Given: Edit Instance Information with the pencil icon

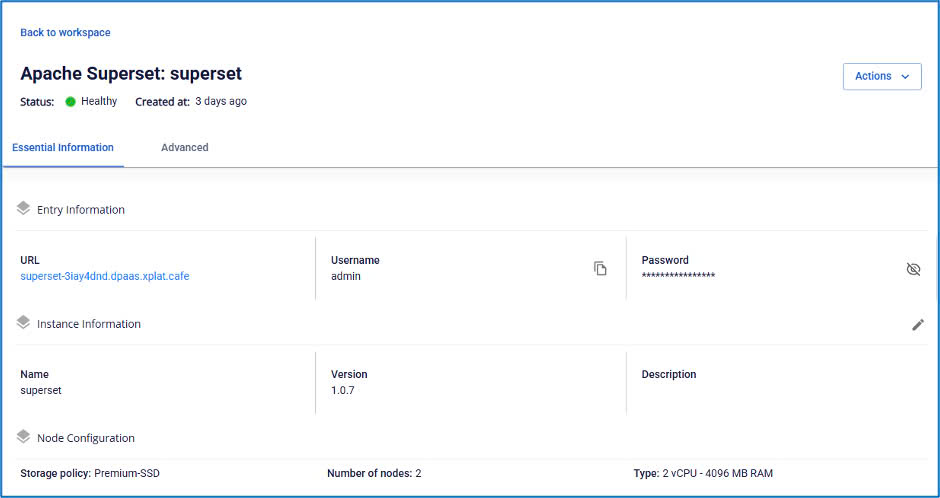Looking at the screenshot, I should click(x=918, y=325).
